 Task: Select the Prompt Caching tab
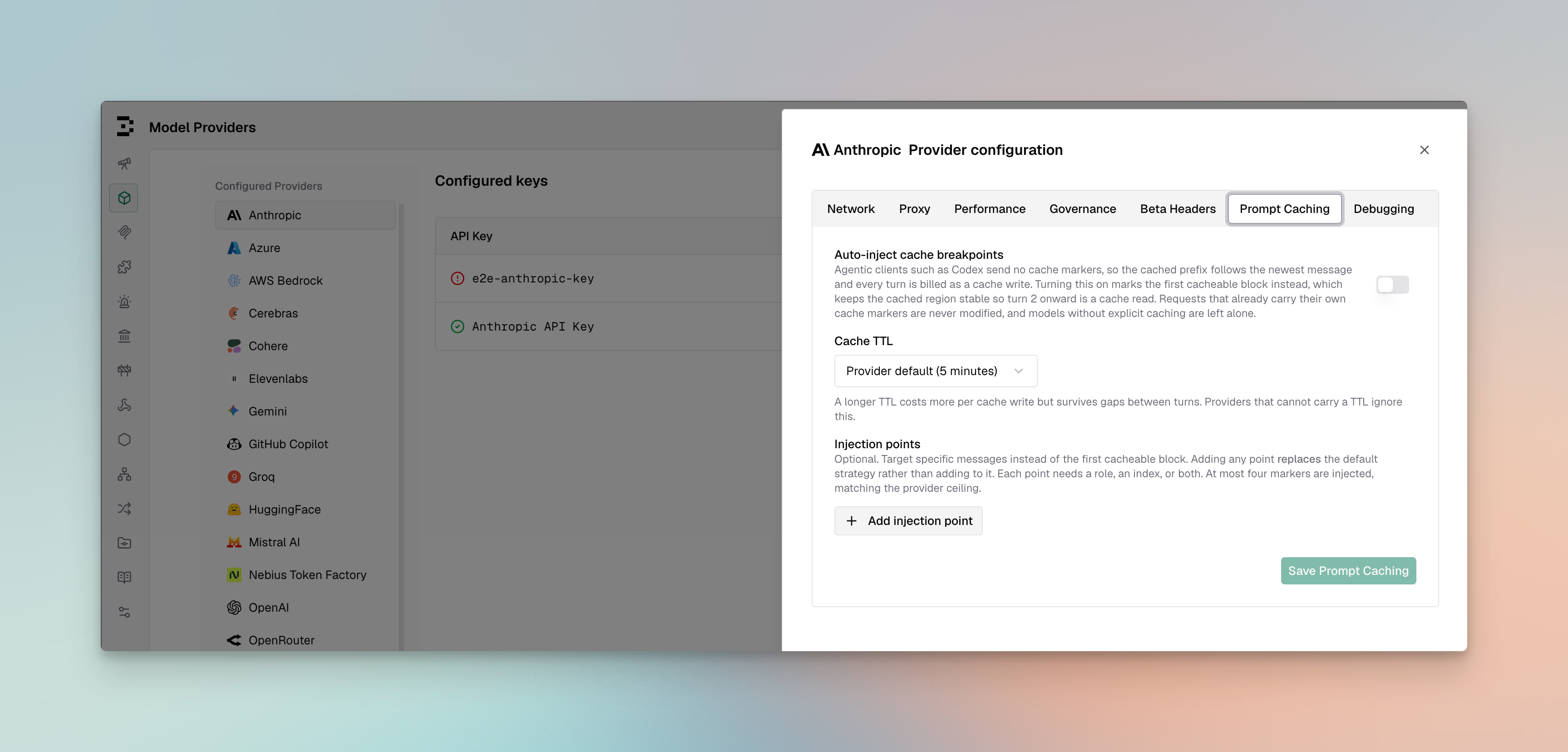[1284, 209]
